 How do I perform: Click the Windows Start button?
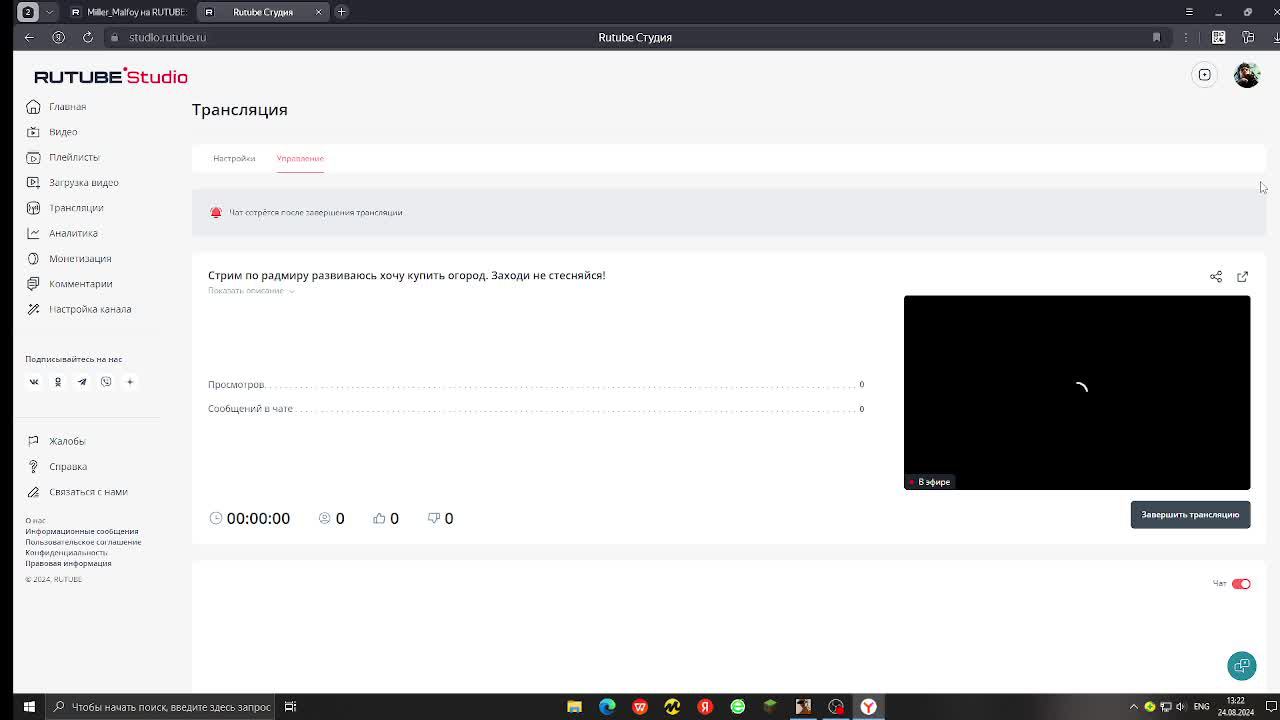29,707
